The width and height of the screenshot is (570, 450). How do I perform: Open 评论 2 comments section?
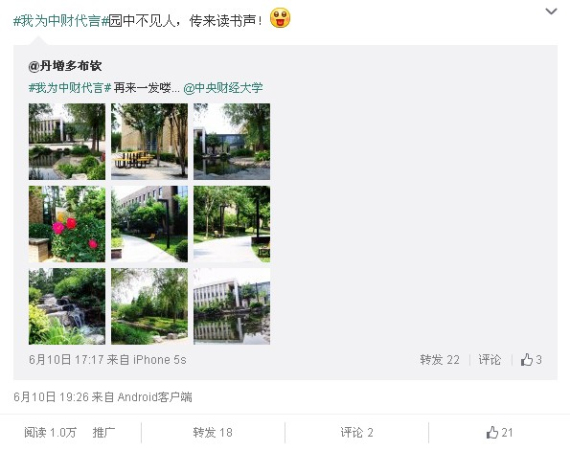point(357,433)
